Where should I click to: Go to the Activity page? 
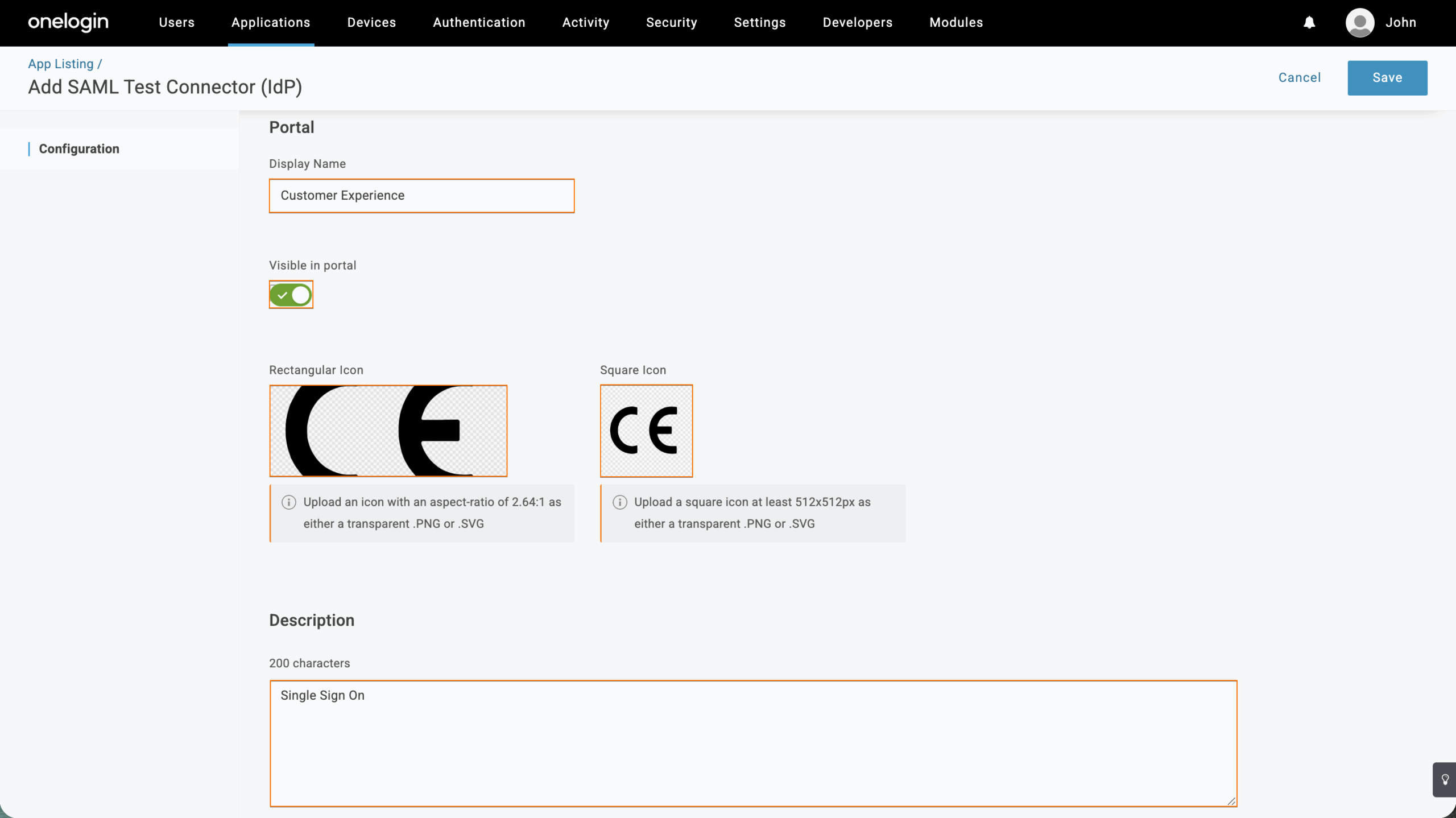click(585, 22)
